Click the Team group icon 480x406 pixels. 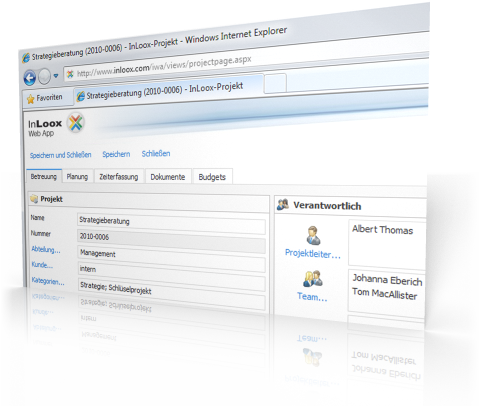pyautogui.click(x=313, y=279)
